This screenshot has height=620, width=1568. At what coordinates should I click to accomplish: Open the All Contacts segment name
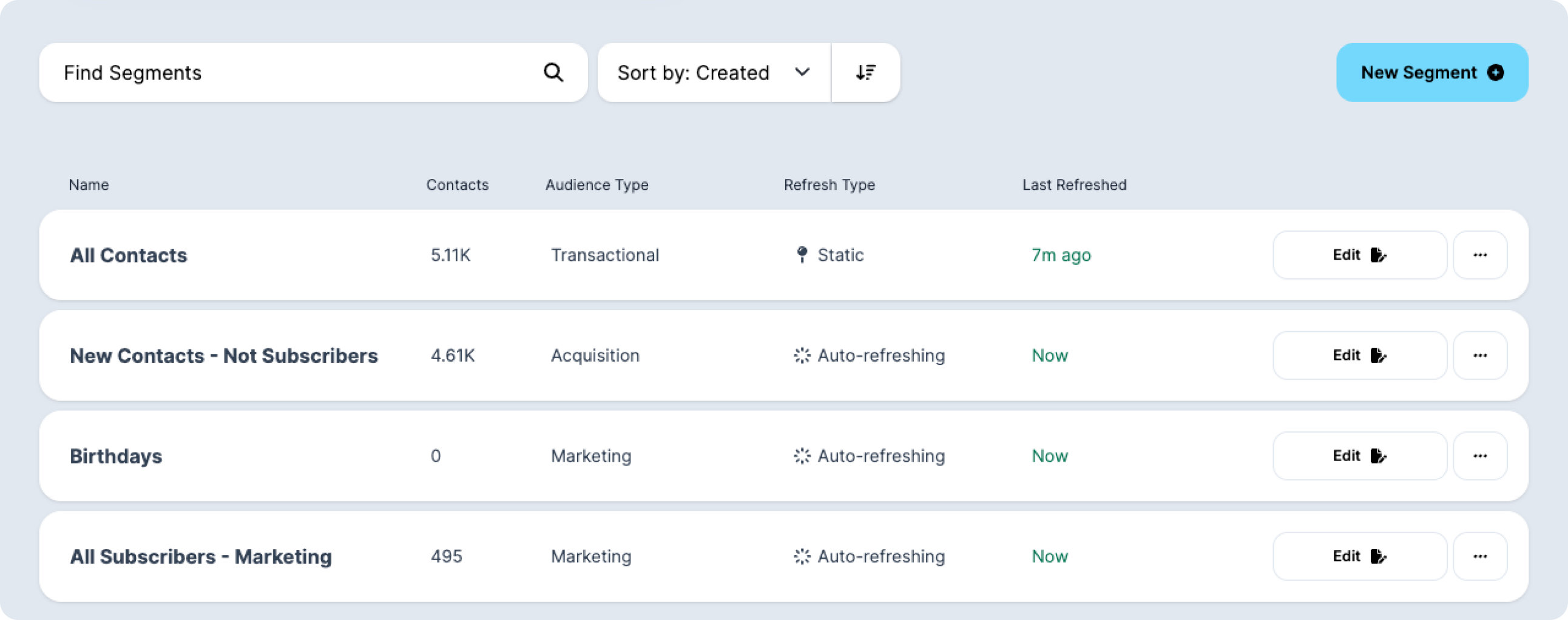[129, 255]
